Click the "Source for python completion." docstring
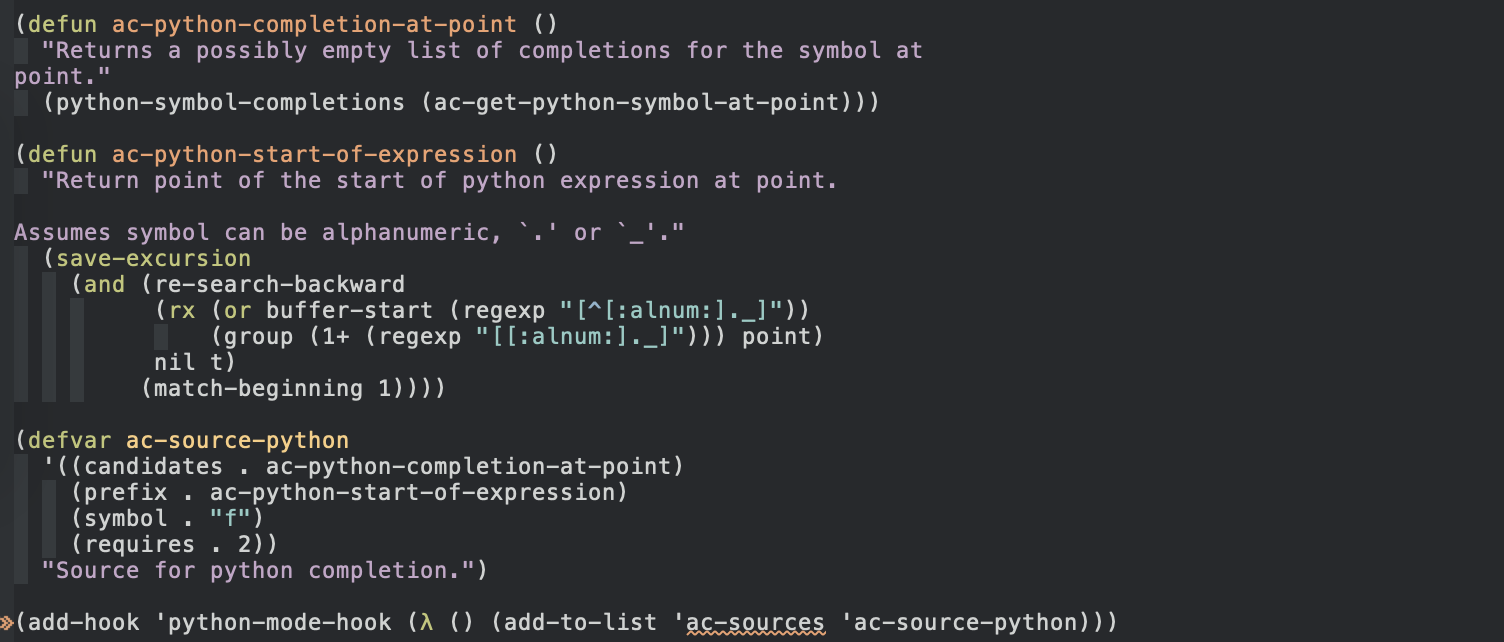Viewport: 1504px width, 642px height. pos(258,570)
